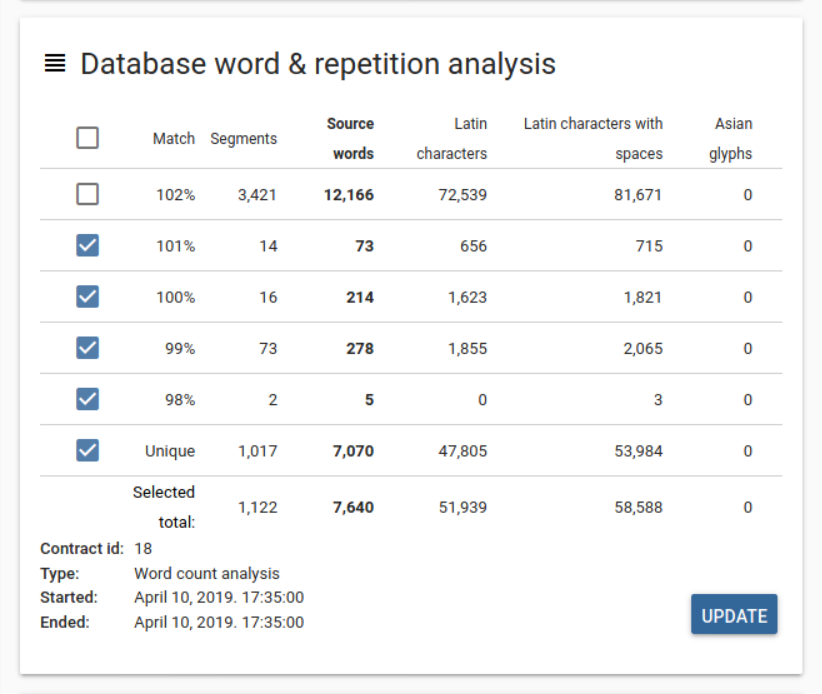This screenshot has width=822, height=694.
Task: Select the 51,939 total Latin characters value
Action: [x=463, y=507]
